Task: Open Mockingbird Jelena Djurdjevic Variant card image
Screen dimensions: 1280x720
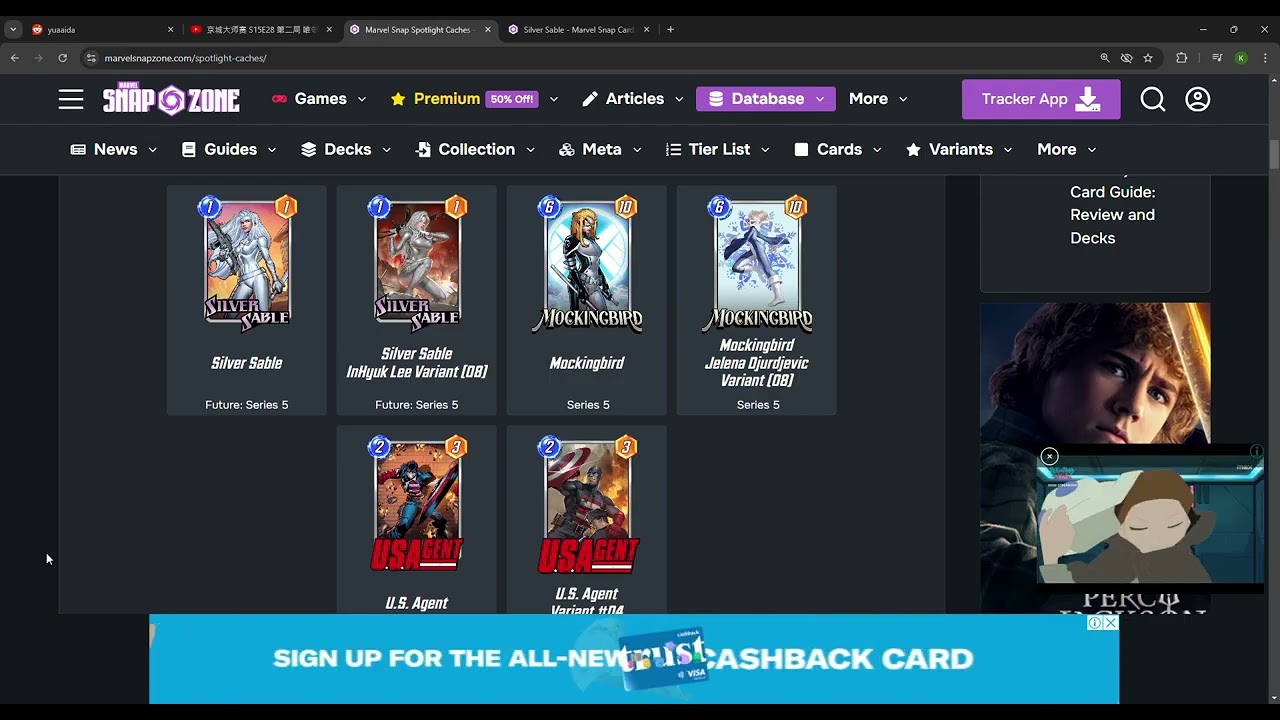Action: pos(757,262)
